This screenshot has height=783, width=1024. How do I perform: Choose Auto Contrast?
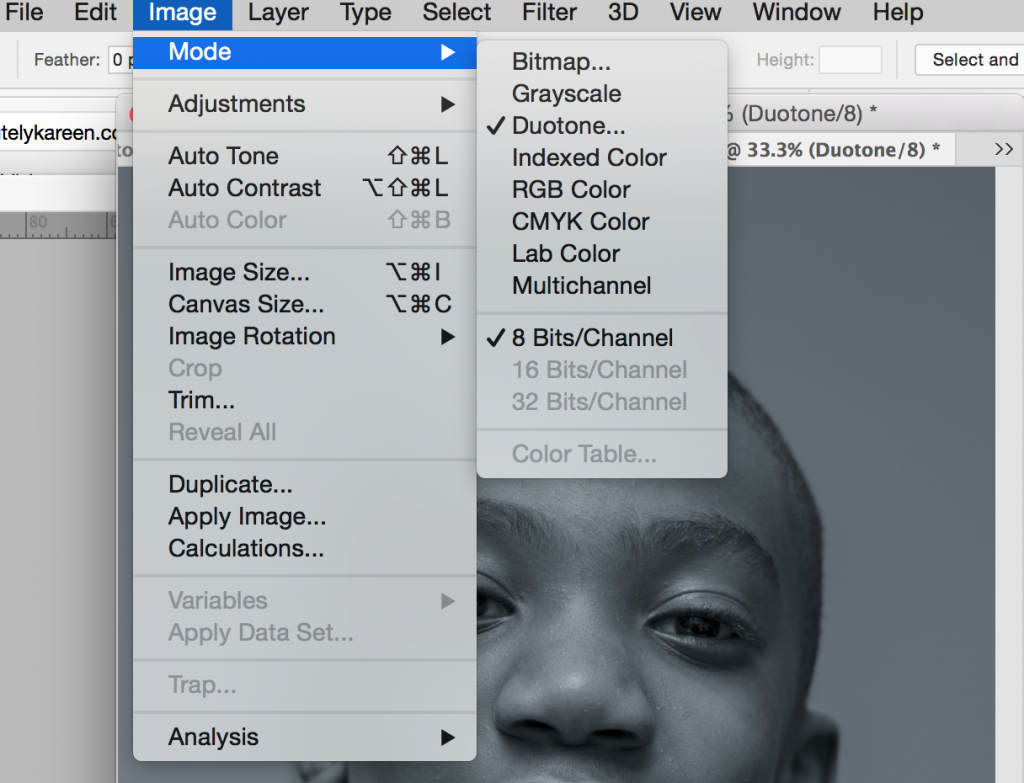(305, 188)
